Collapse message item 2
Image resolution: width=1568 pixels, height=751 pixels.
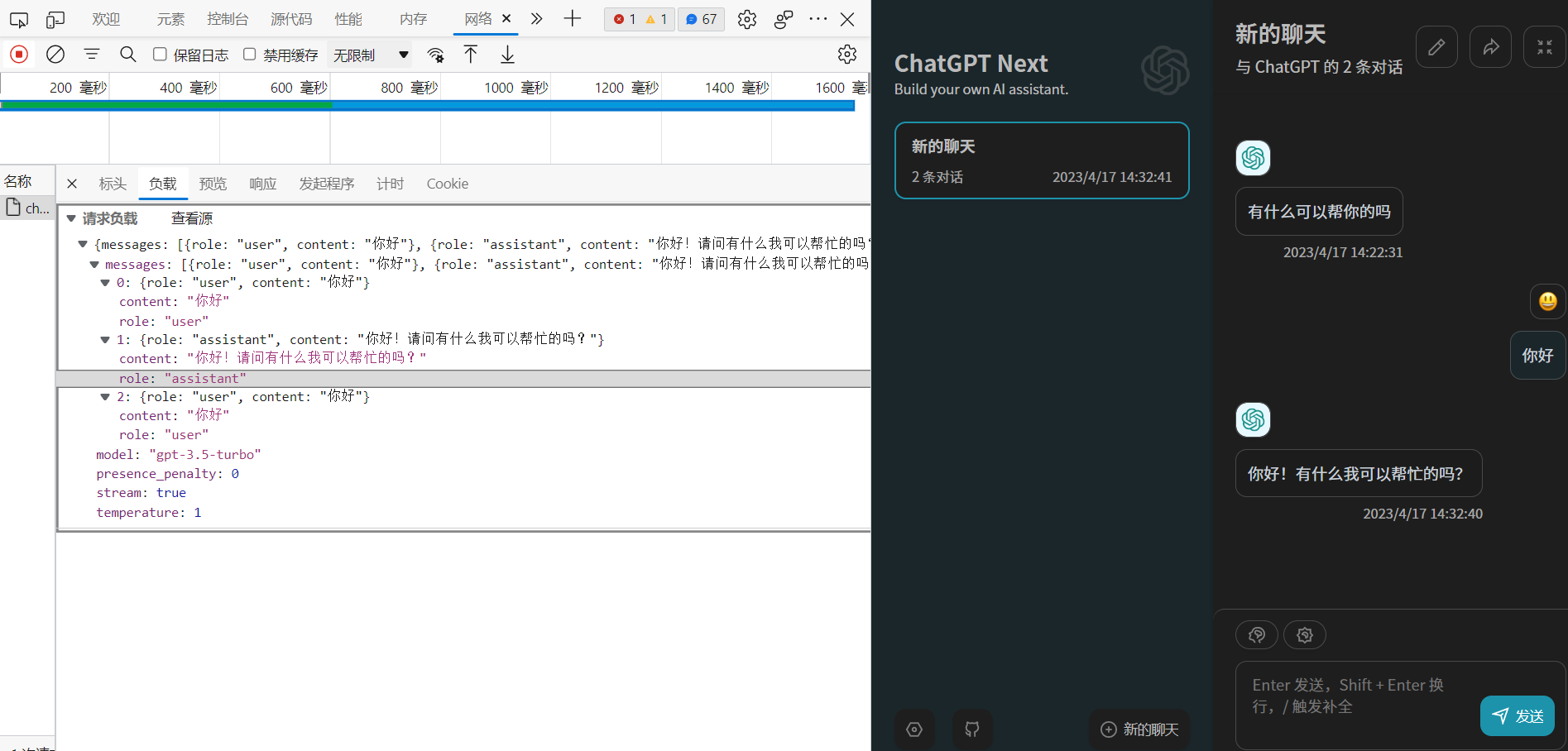(105, 397)
